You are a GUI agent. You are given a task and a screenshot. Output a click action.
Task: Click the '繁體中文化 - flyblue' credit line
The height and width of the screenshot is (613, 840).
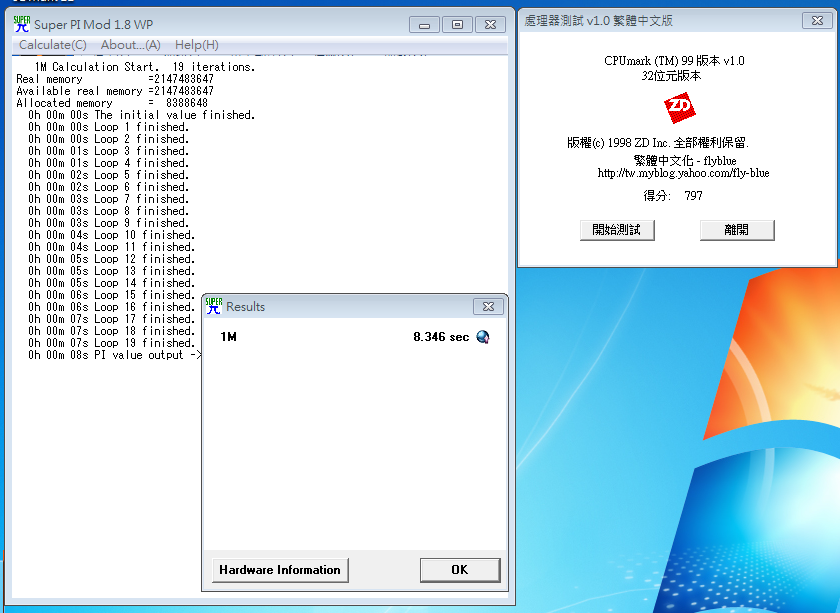pos(685,161)
